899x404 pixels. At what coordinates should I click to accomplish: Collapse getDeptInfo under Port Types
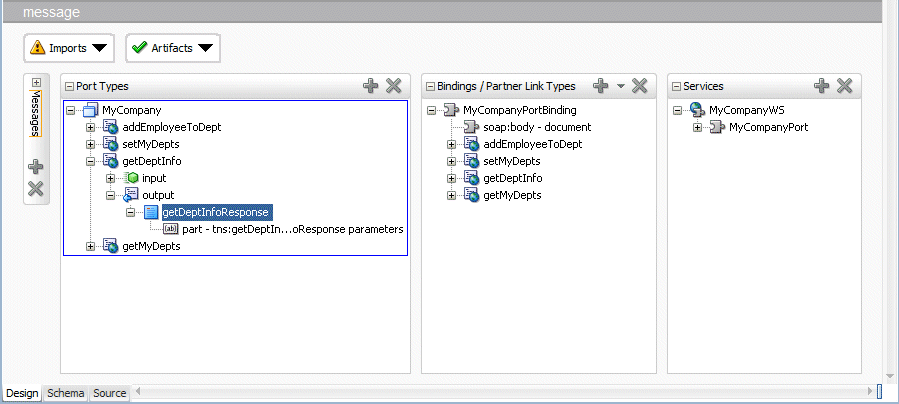pyautogui.click(x=90, y=162)
